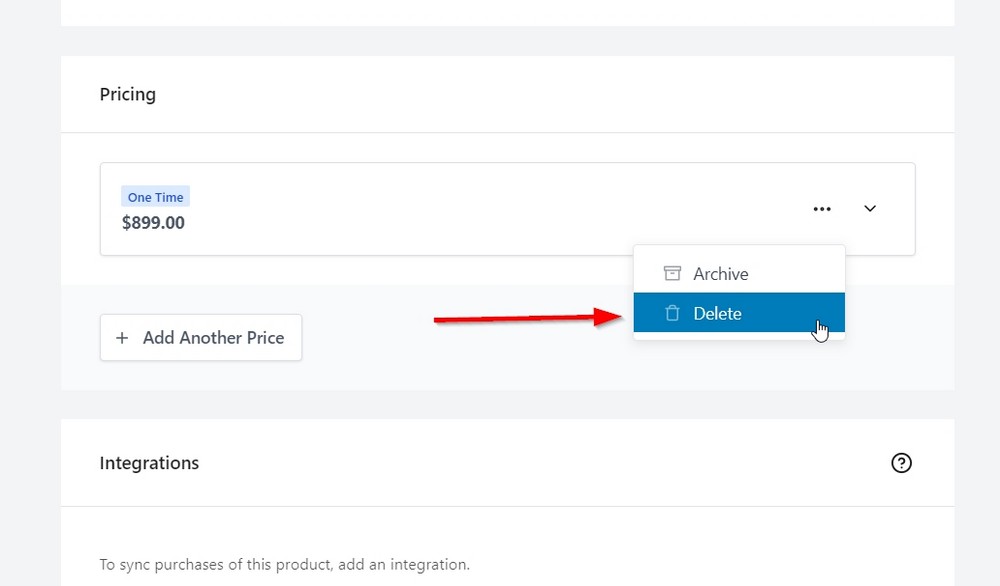Select the $899.00 price text

coord(152,222)
